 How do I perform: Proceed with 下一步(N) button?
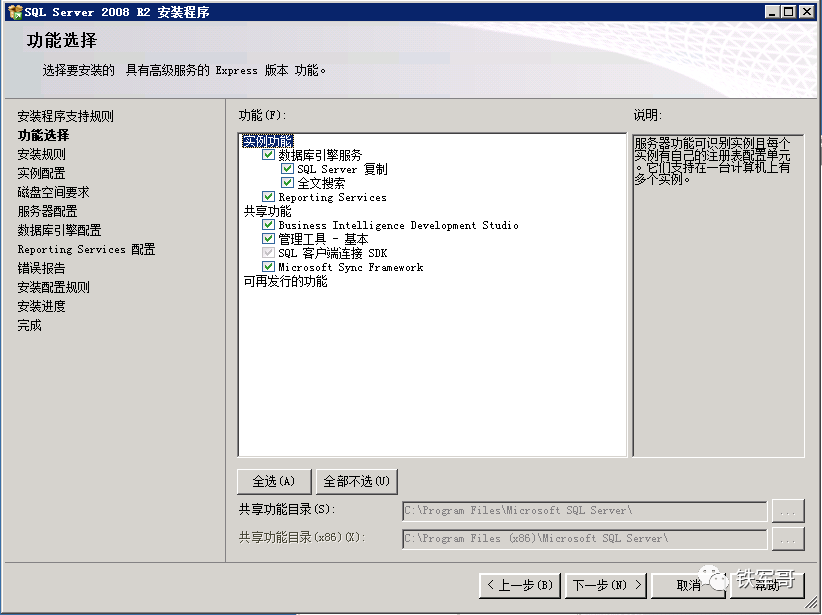pyautogui.click(x=604, y=585)
